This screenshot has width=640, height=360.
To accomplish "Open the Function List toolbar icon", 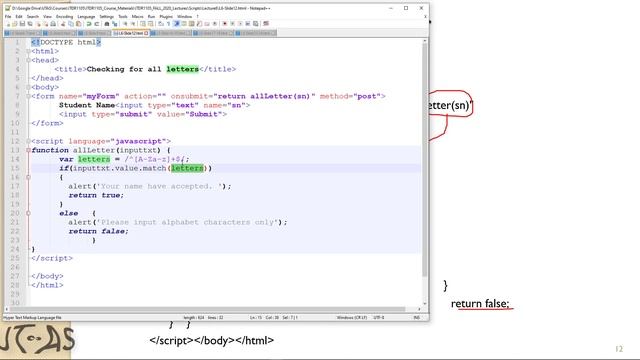I will pyautogui.click(x=199, y=24).
